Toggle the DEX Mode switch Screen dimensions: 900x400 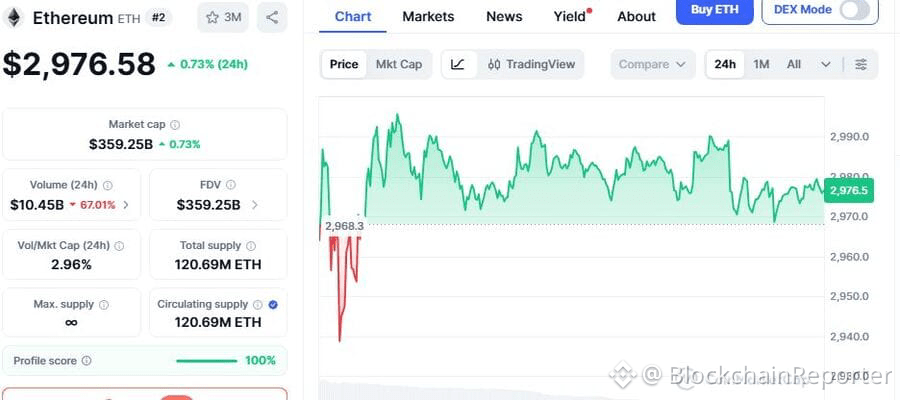tap(855, 10)
